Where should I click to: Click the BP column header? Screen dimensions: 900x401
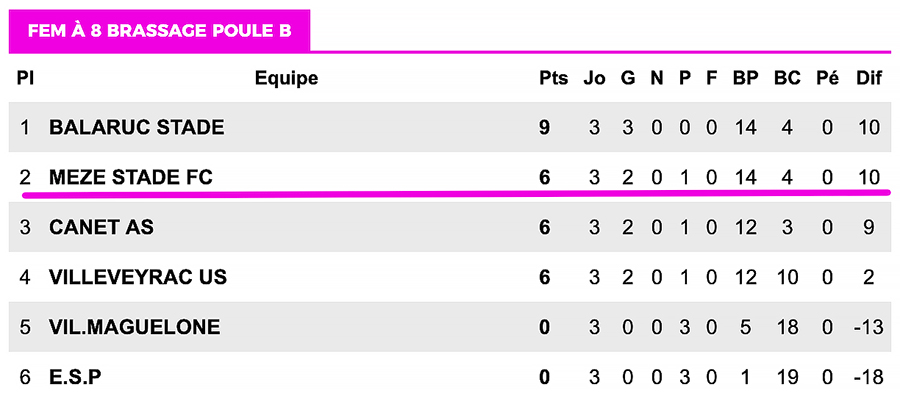click(x=745, y=78)
